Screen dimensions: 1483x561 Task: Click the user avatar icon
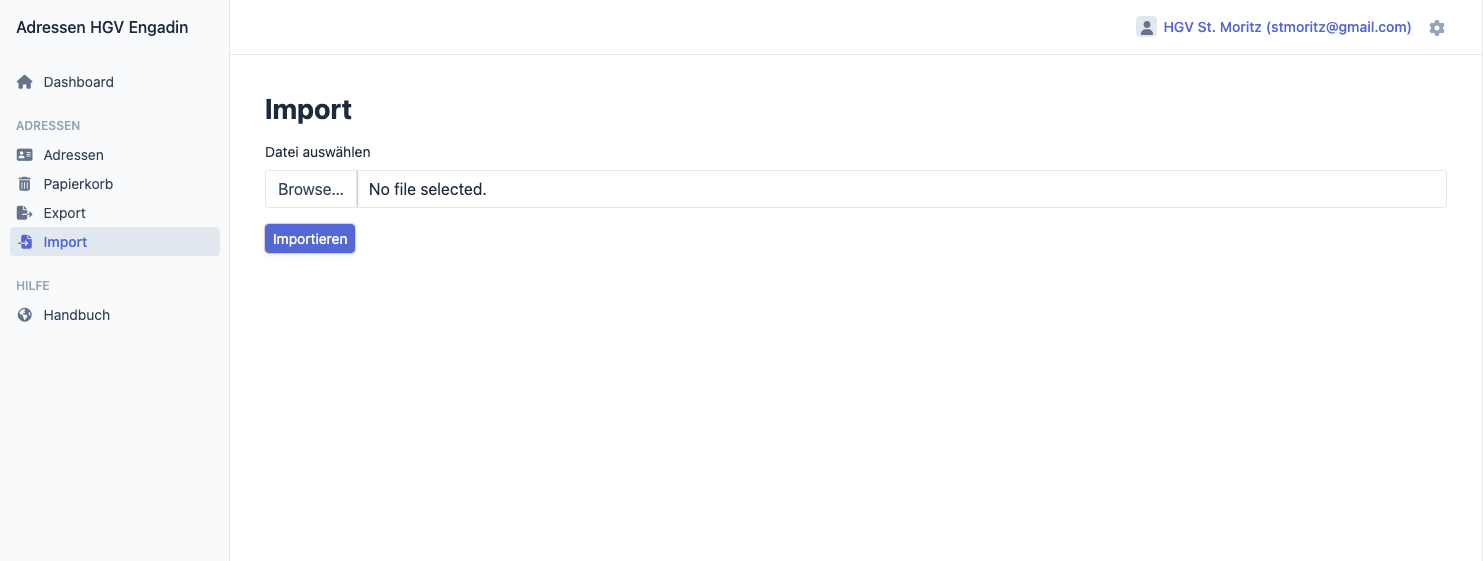pos(1146,27)
